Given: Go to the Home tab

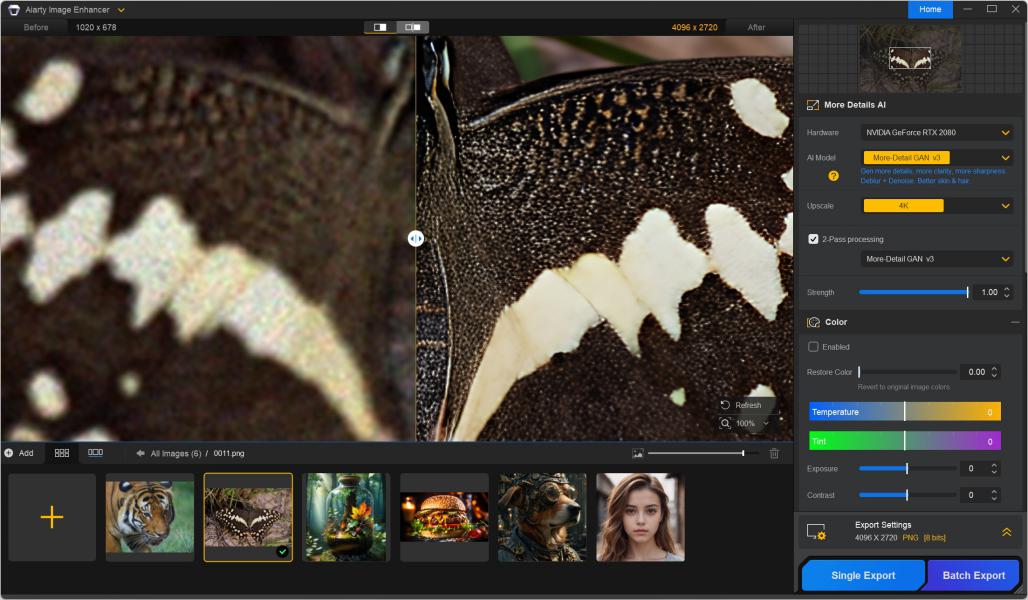Looking at the screenshot, I should 930,9.
